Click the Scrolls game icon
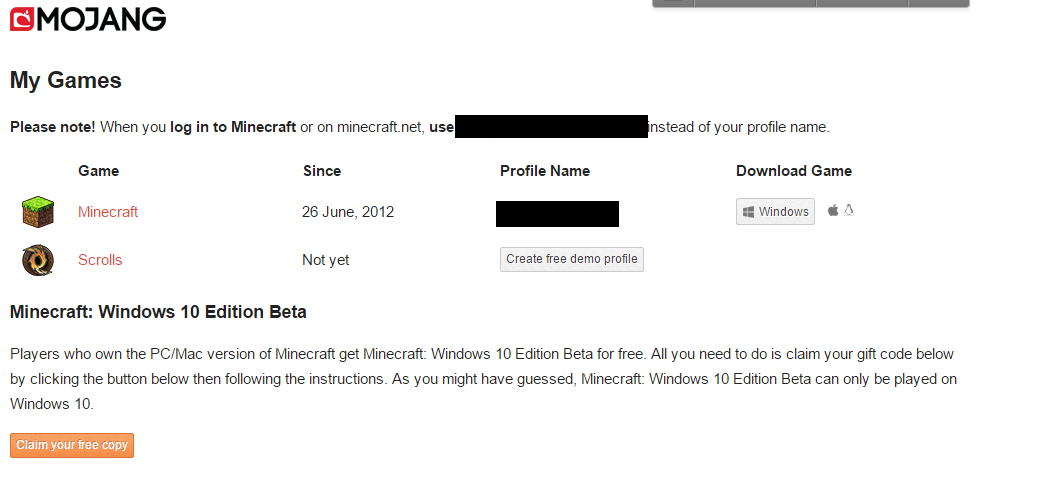 coord(38,260)
